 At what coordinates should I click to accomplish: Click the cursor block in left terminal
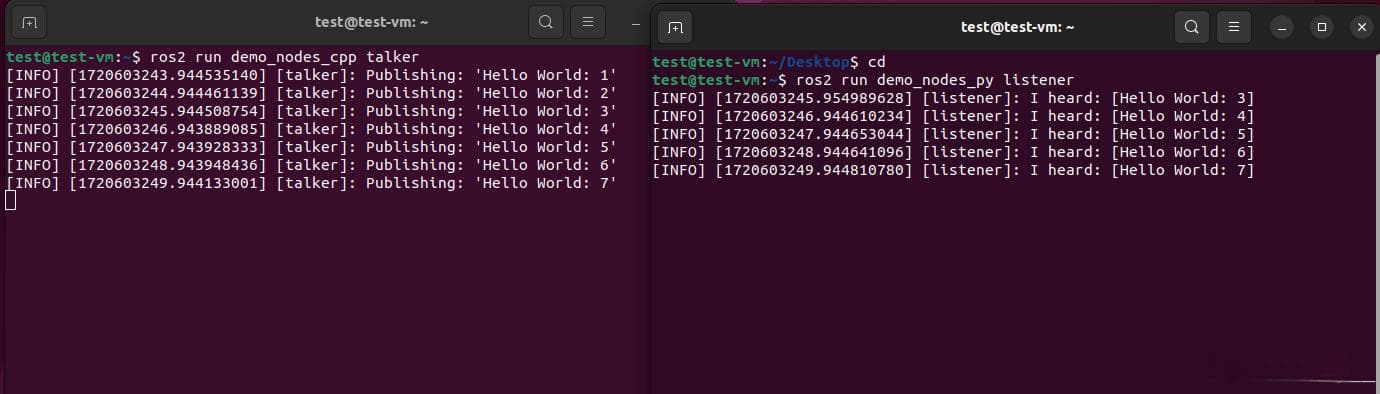click(x=11, y=201)
